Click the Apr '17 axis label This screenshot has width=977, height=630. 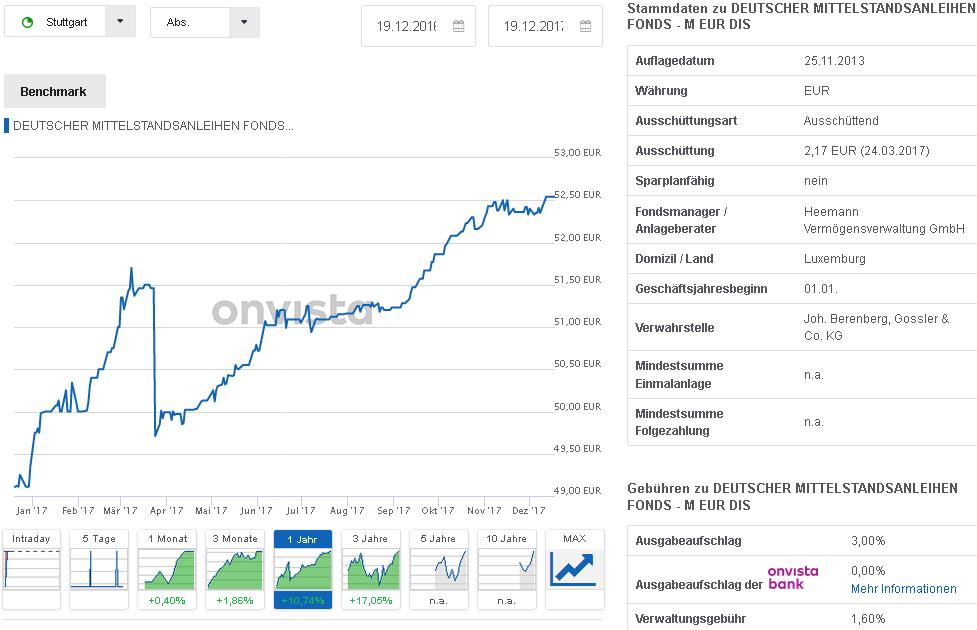tap(166, 510)
